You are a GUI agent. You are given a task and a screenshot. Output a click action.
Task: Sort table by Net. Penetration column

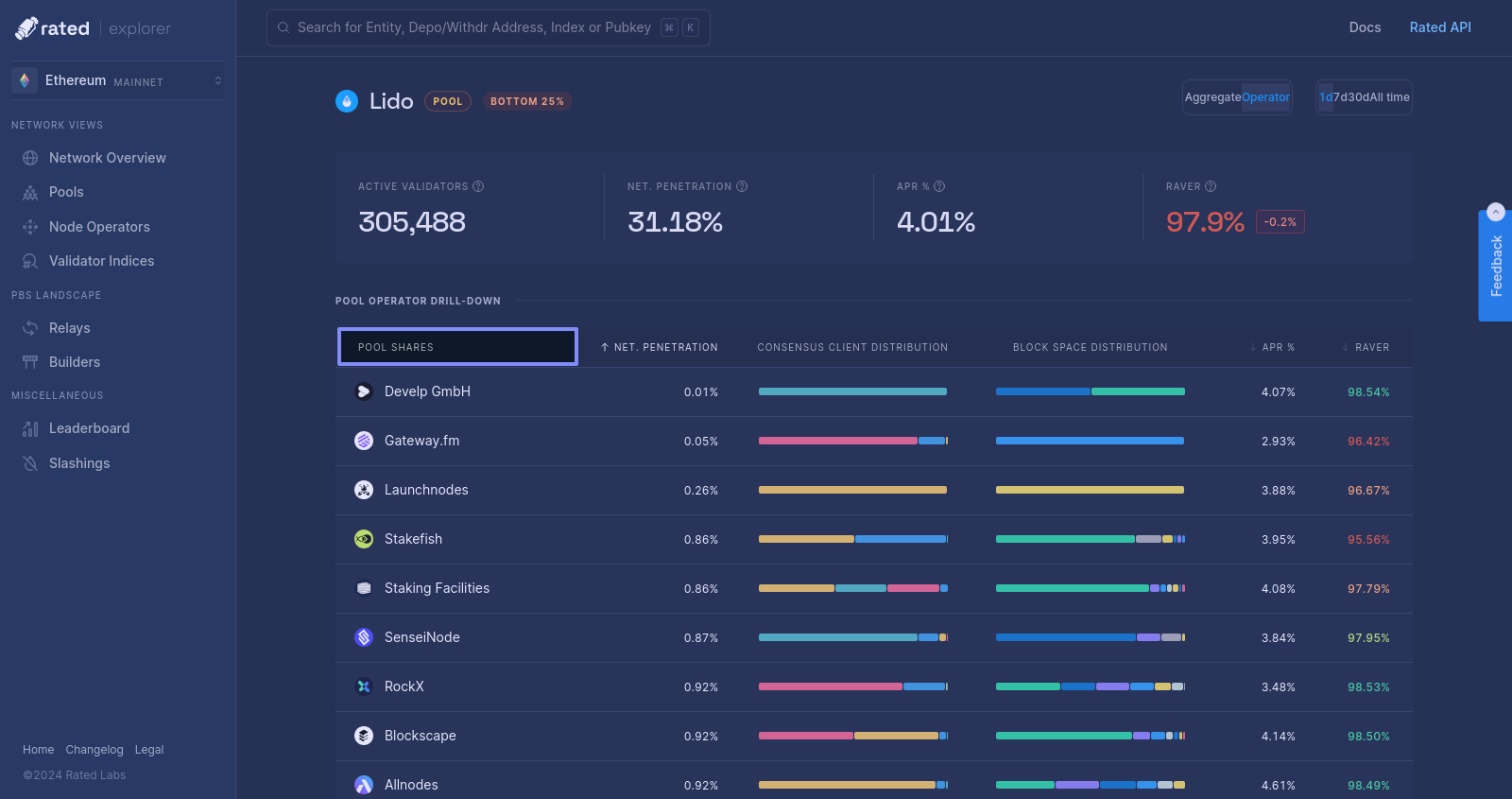pos(660,347)
